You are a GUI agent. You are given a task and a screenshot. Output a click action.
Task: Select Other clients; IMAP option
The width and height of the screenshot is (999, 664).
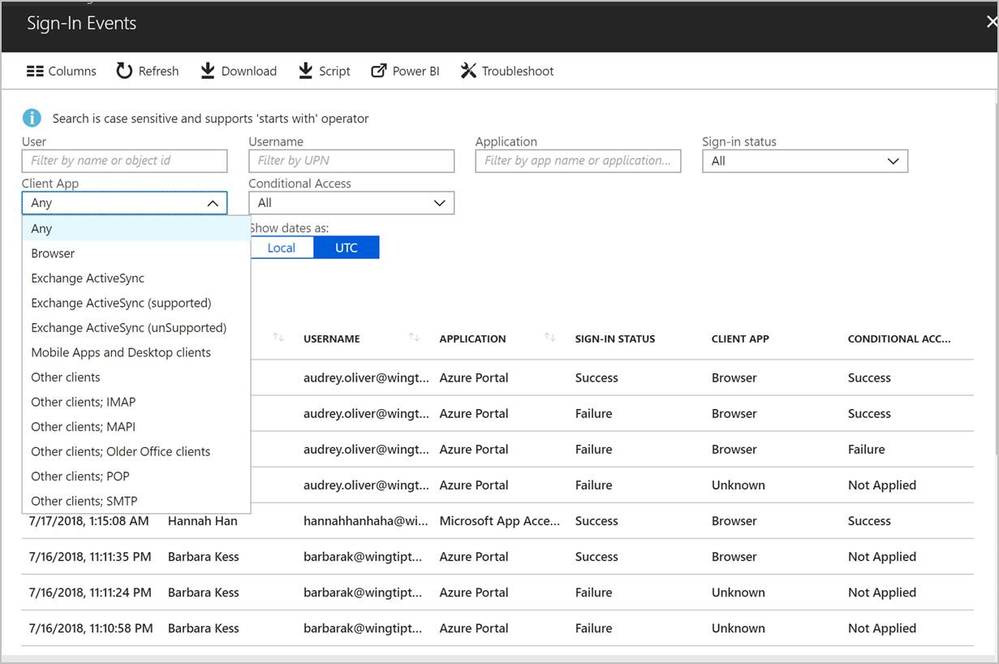coord(83,402)
